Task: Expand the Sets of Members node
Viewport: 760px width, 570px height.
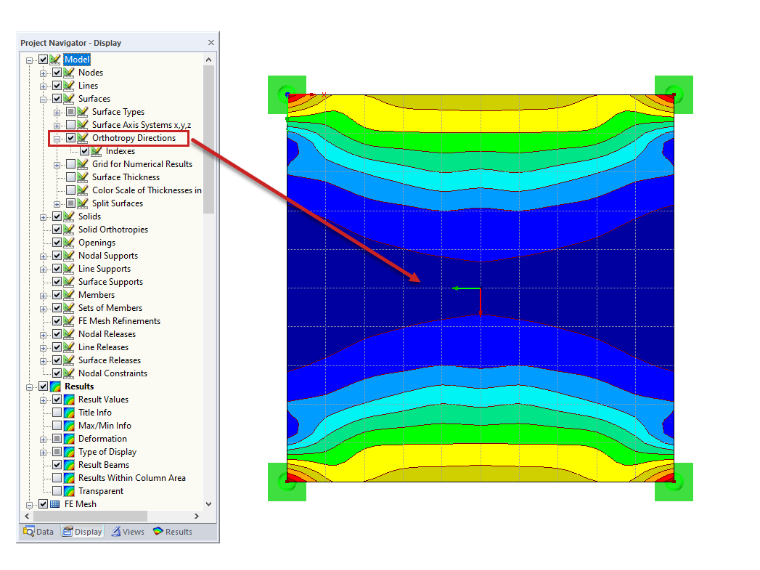Action: click(43, 309)
